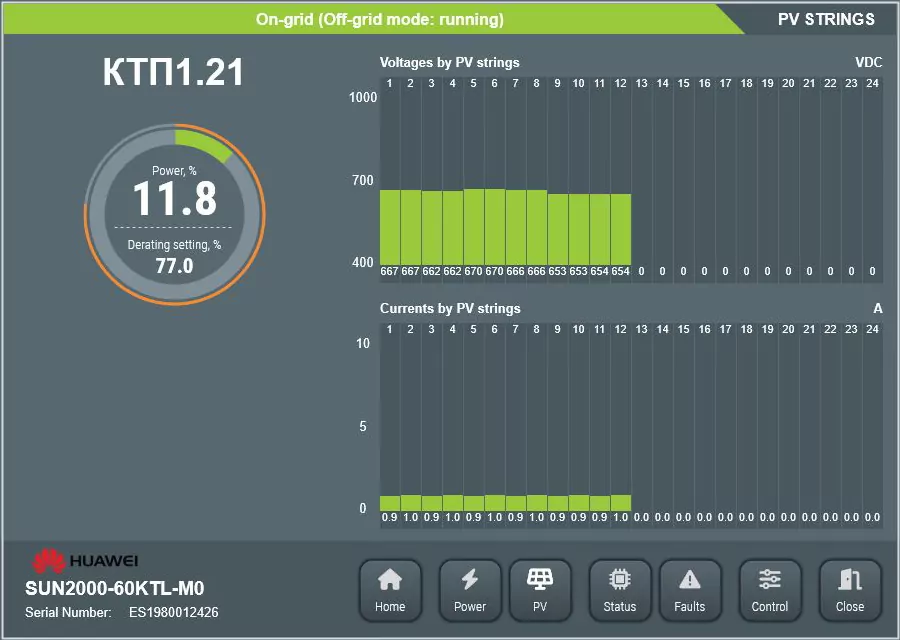Click the 1000 voltage axis label
Viewport: 900px width, 640px height.
[363, 98]
